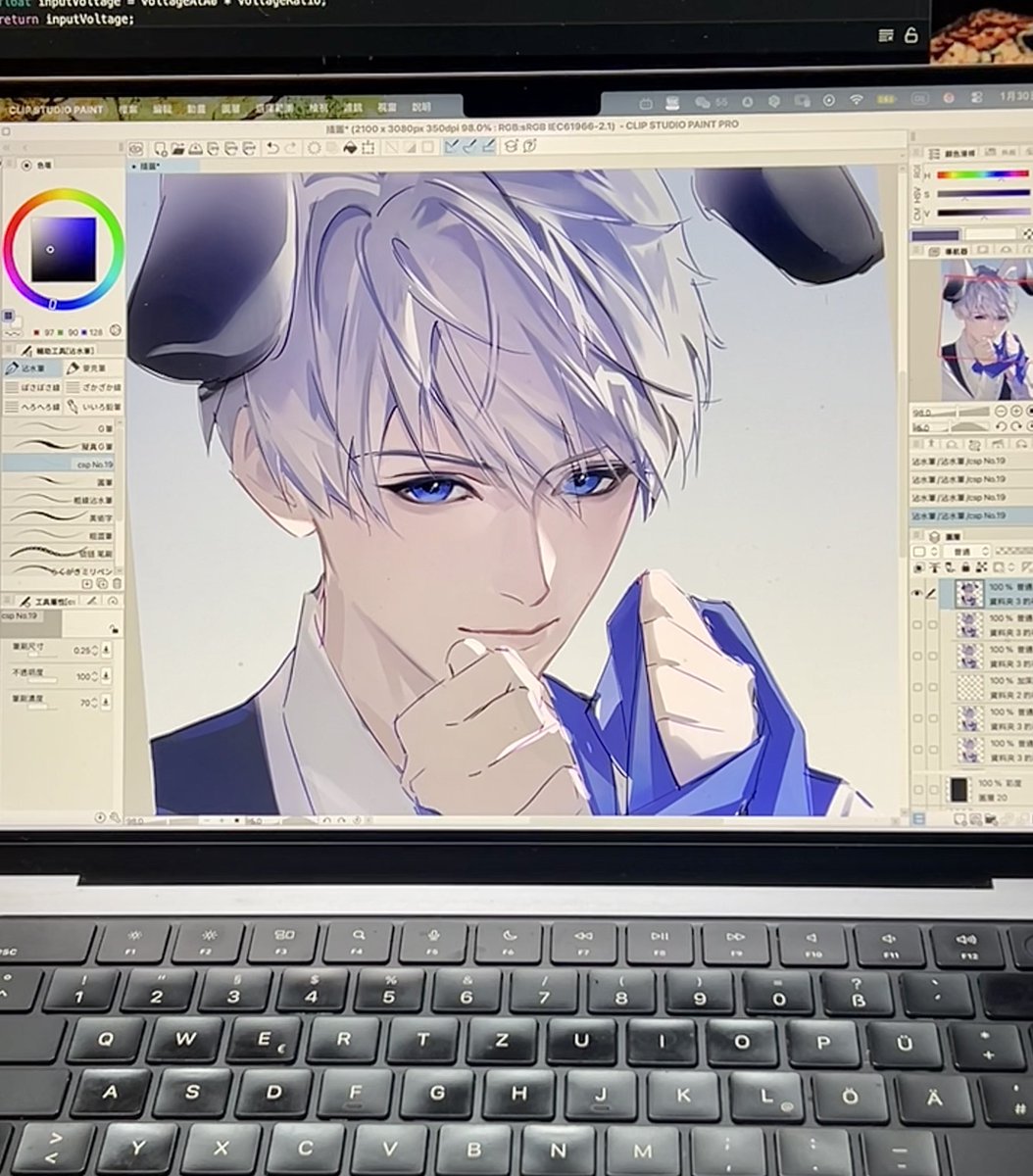Click the Undo arrow in the toolbar
Viewport: 1033px width, 1176px height.
point(272,148)
